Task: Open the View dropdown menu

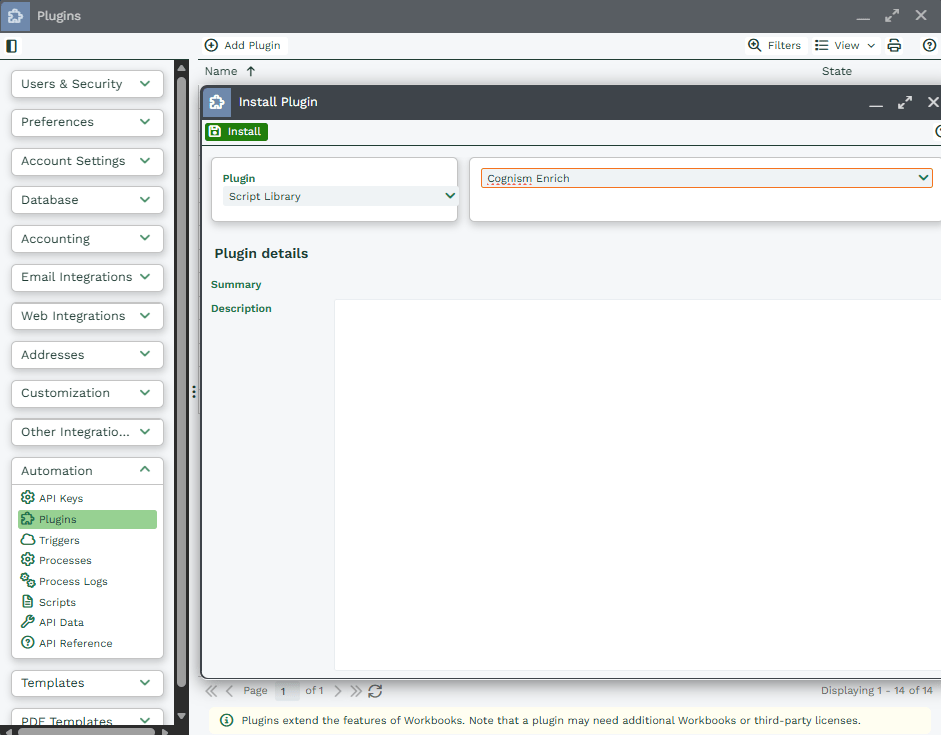Action: [x=845, y=45]
